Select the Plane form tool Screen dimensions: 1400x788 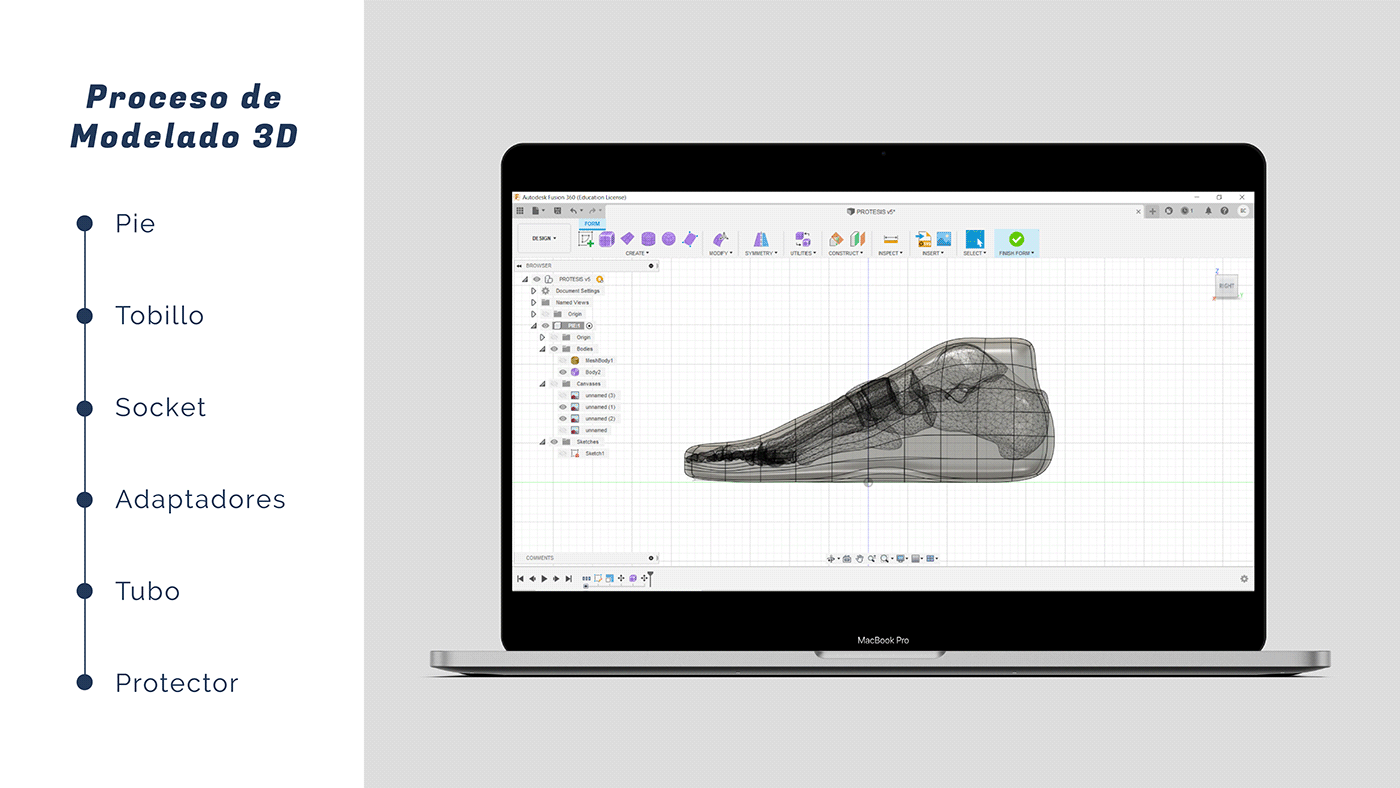coord(627,238)
